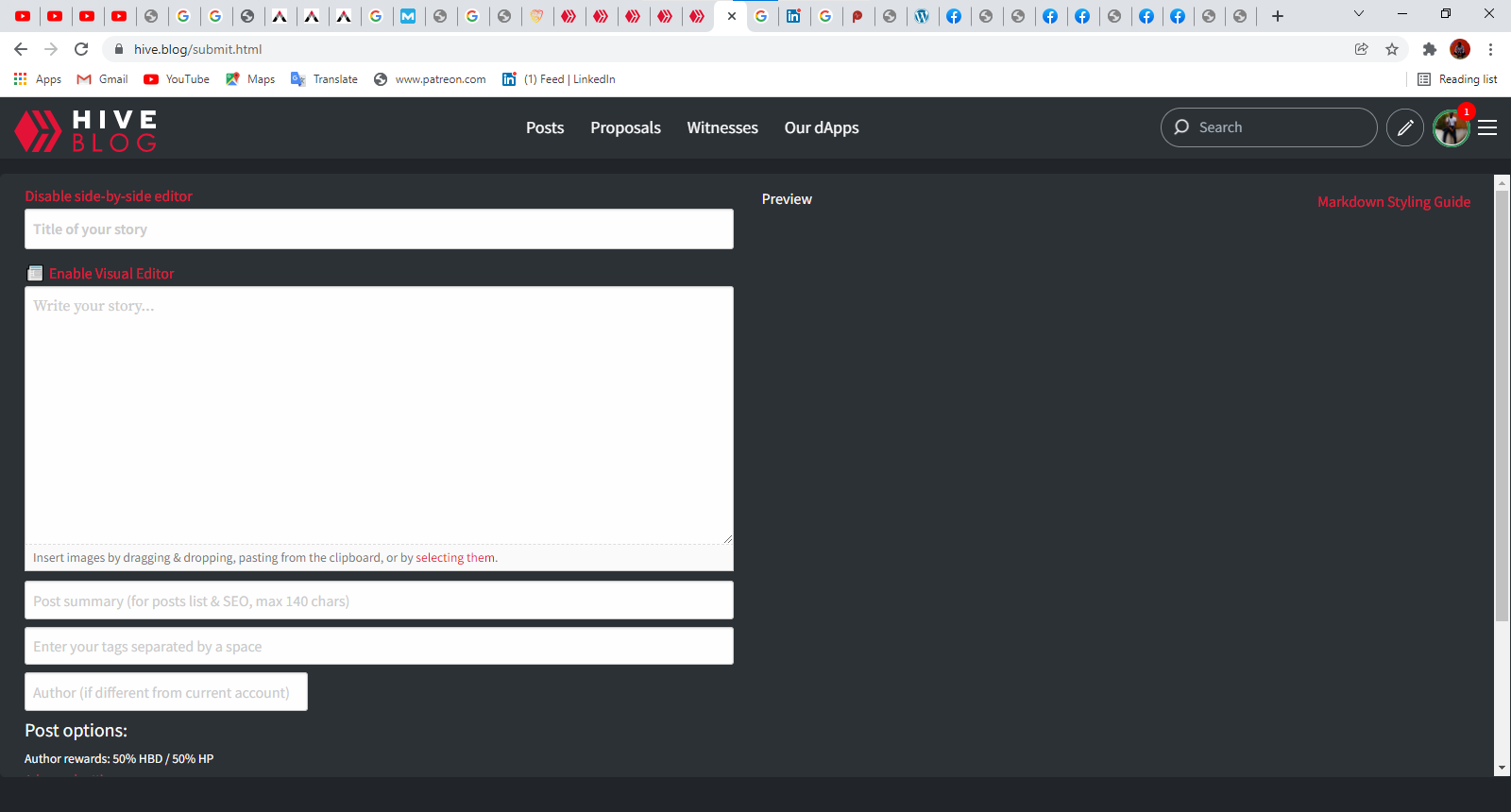Focus the Title of your story field
The height and width of the screenshot is (812, 1511).
point(379,229)
